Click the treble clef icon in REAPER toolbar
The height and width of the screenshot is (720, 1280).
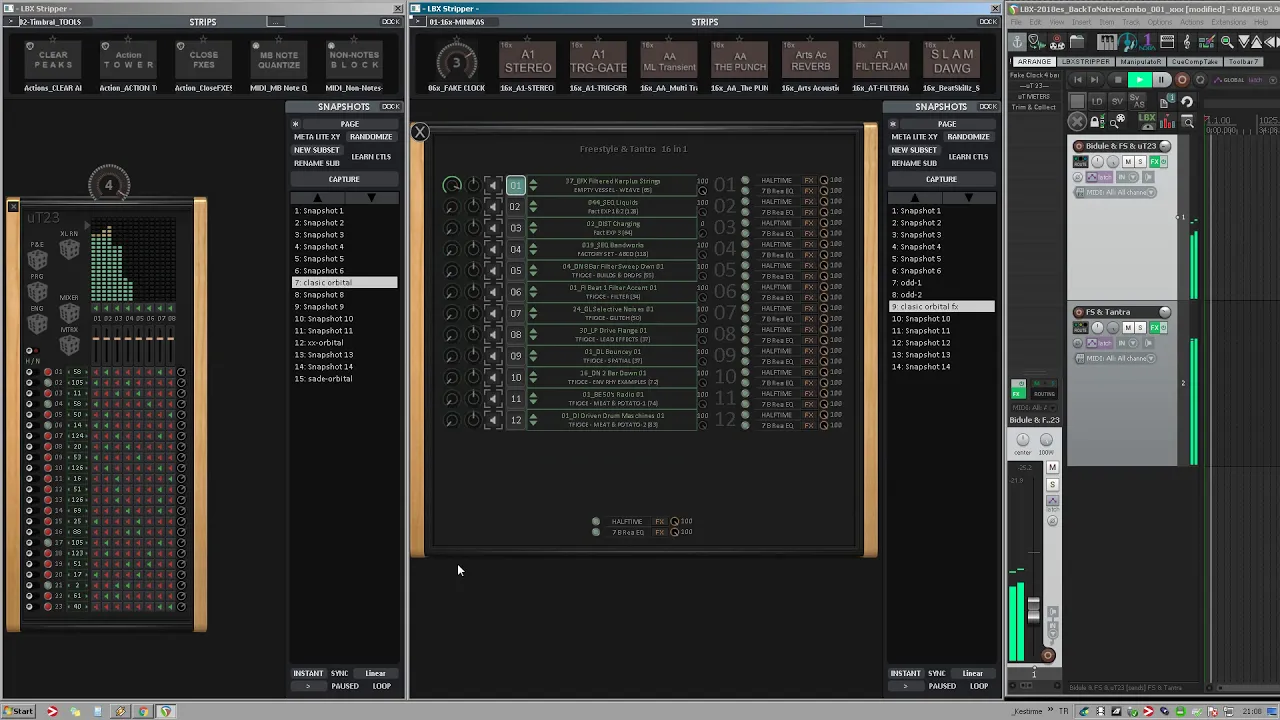coord(1187,42)
